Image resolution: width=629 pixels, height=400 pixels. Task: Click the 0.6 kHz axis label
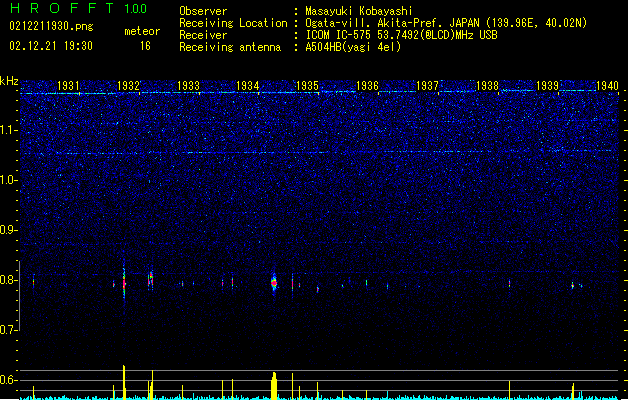click(9, 380)
